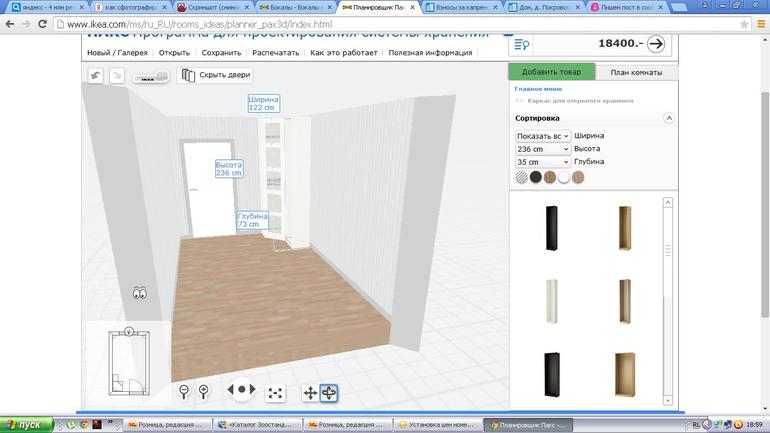Switch to План комнаты tab

pos(637,72)
